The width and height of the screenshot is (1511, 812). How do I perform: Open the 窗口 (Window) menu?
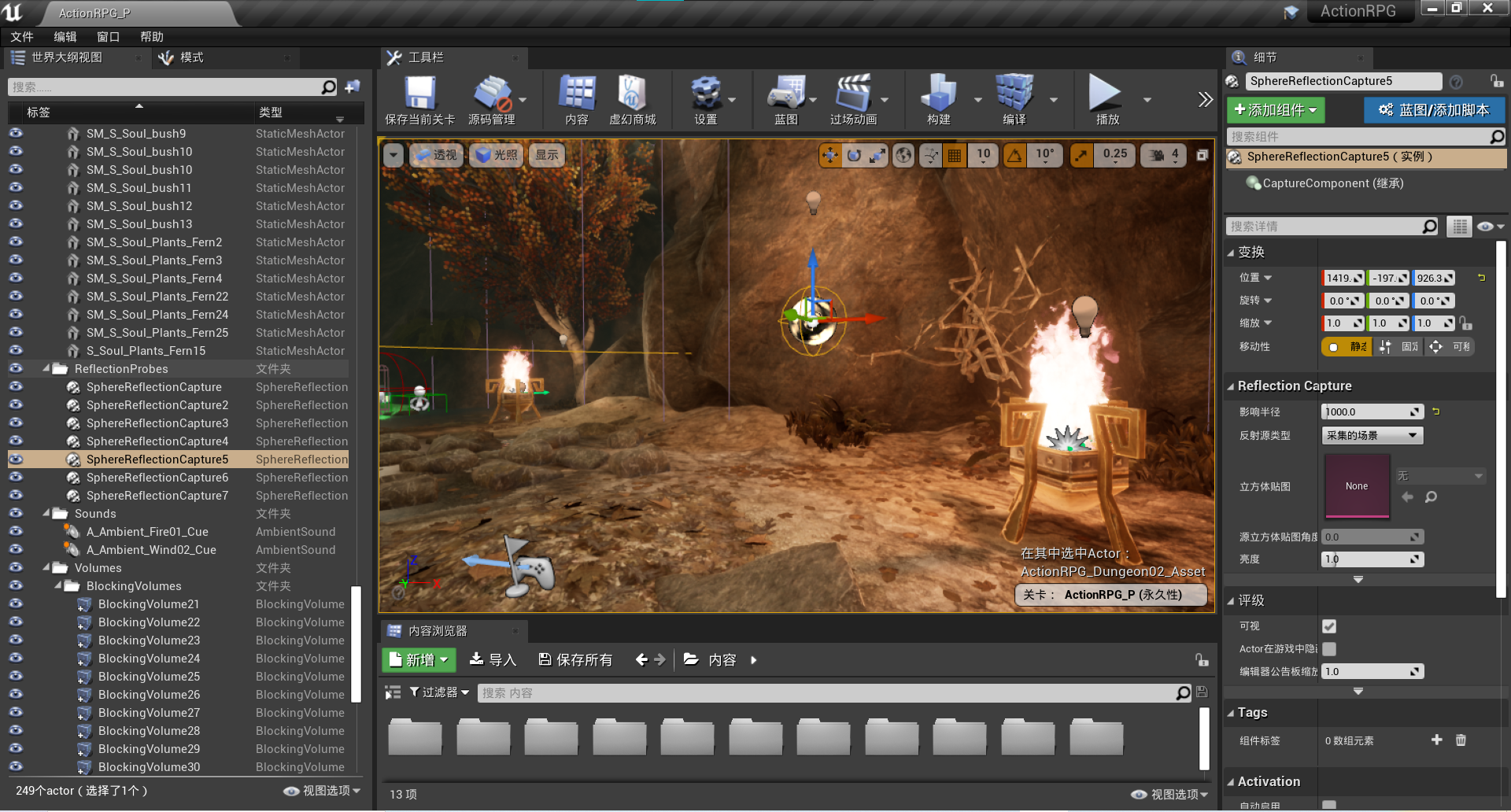point(107,36)
